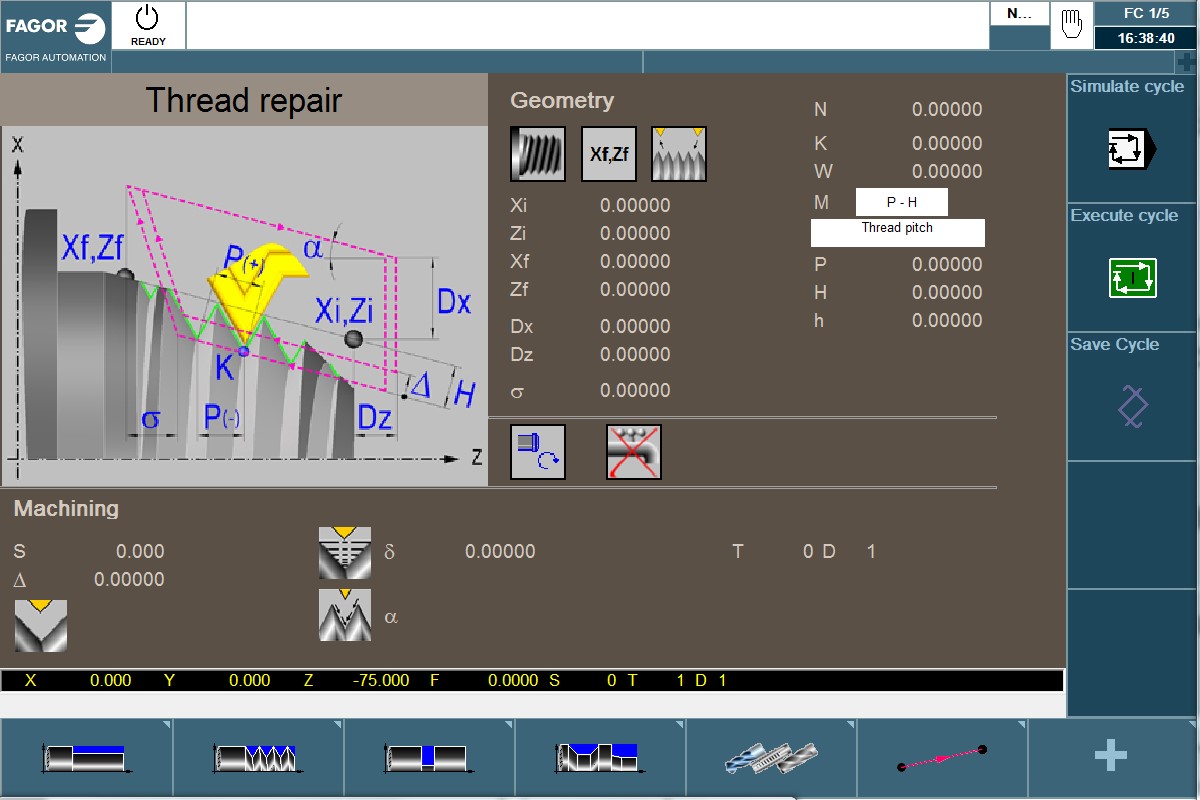Click the tool angle icon beside alpha
Image resolution: width=1200 pixels, height=800 pixels.
(x=344, y=615)
